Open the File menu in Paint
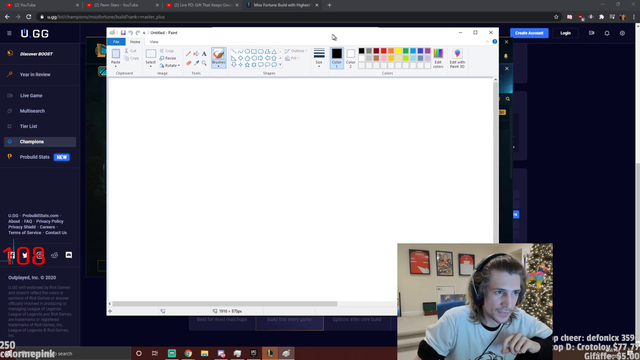 coord(116,42)
